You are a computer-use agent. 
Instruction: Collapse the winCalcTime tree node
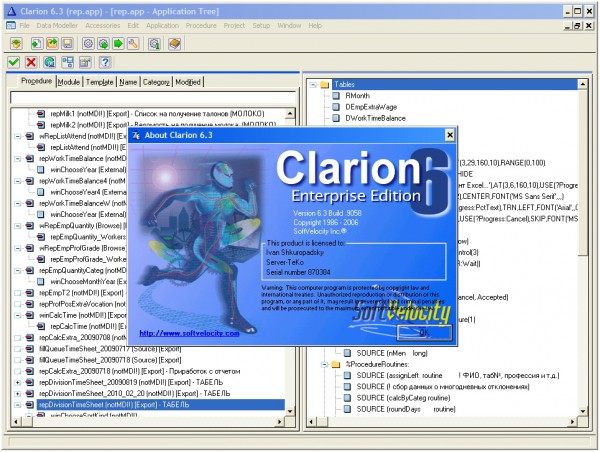(18, 315)
